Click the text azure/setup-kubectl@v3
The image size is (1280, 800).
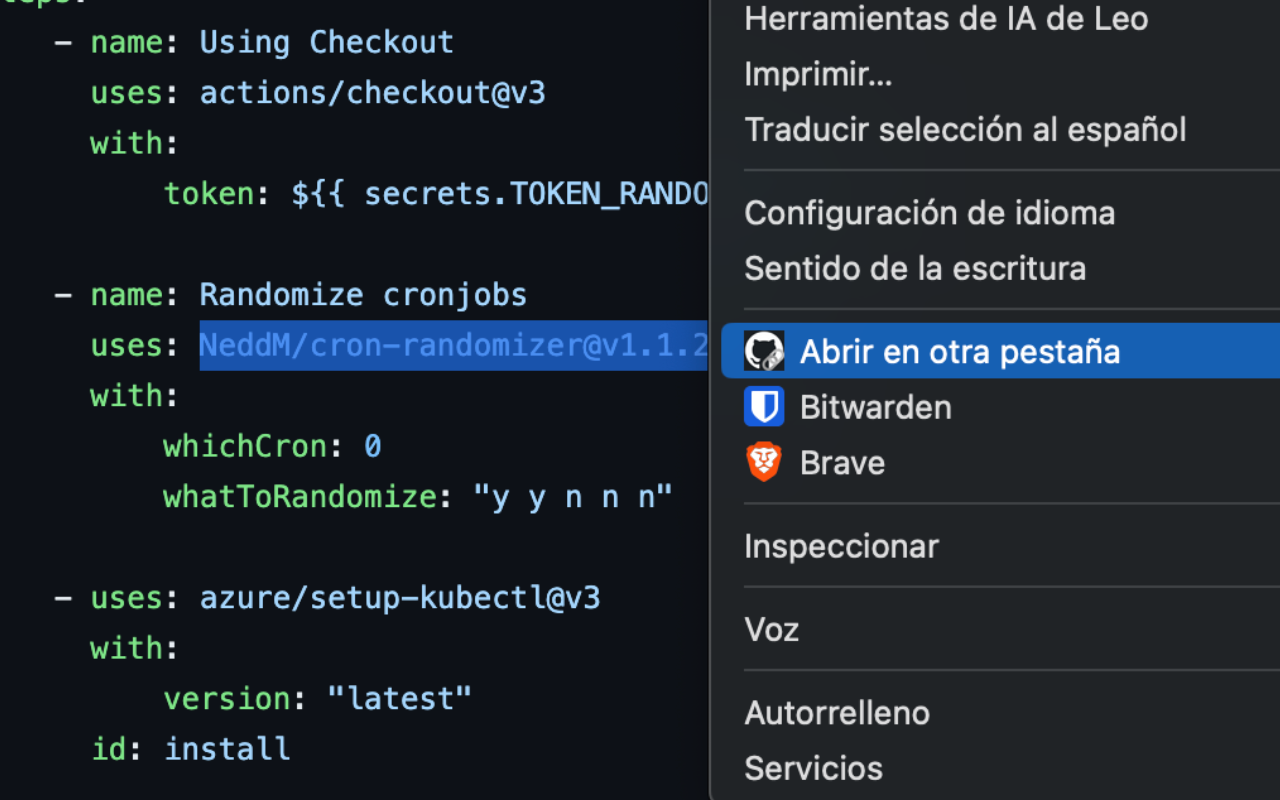coord(400,598)
